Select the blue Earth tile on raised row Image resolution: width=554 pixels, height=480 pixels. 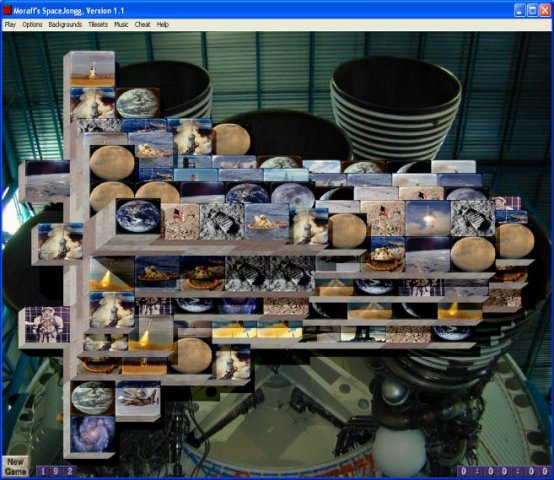click(x=138, y=216)
